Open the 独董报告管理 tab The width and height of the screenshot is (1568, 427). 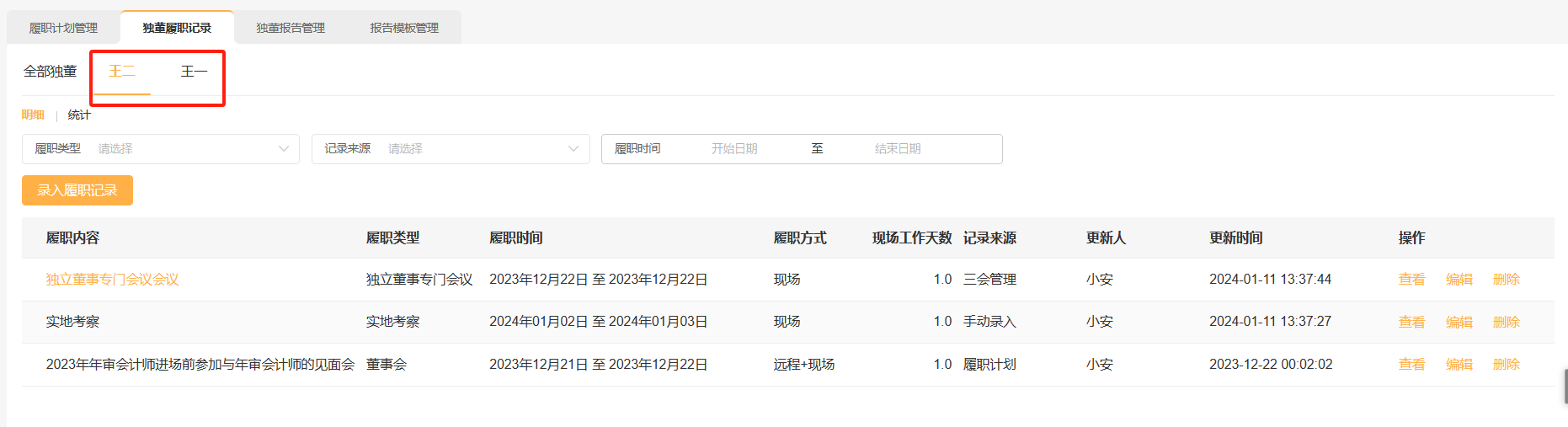291,28
